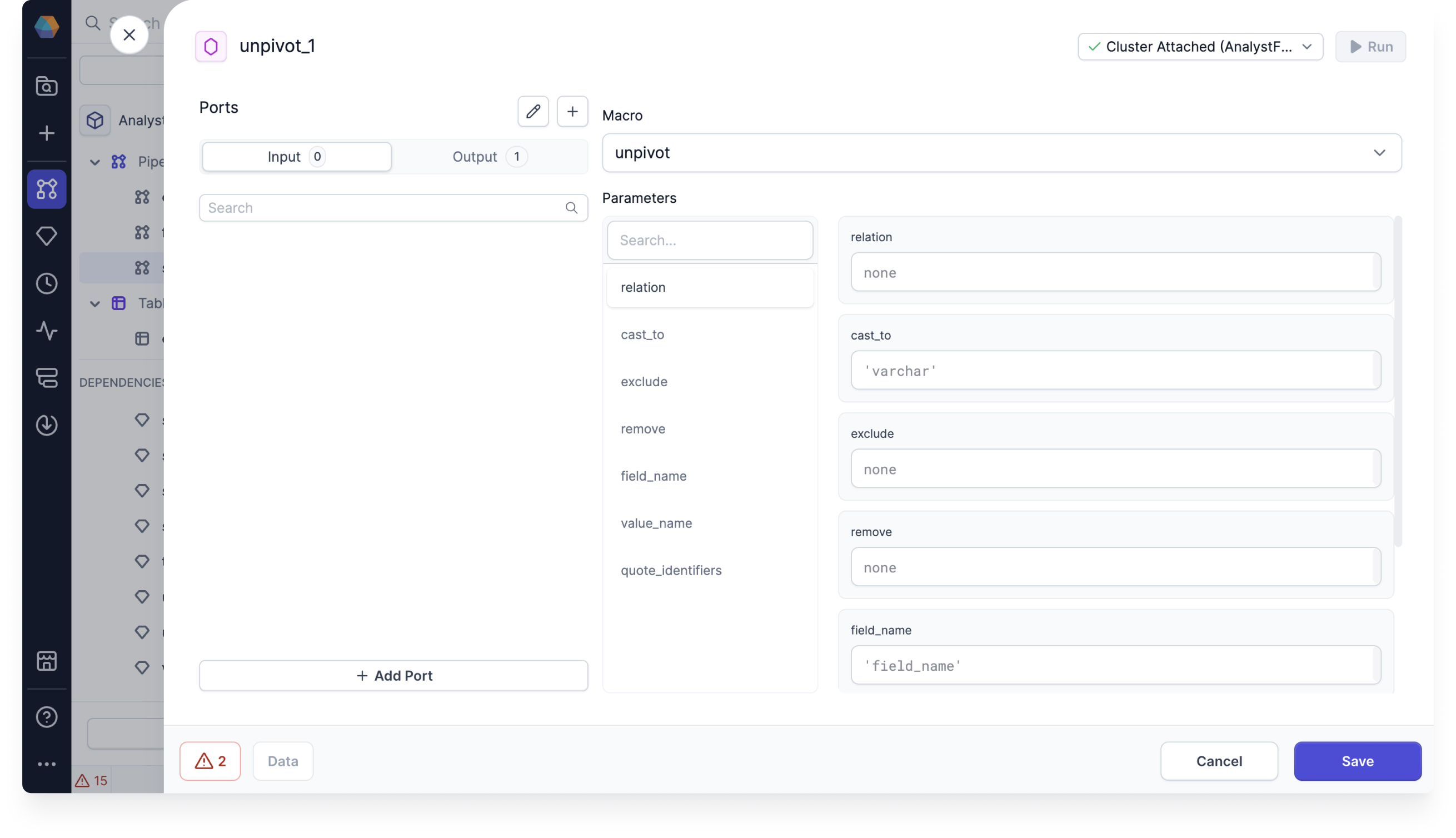This screenshot has width=1456, height=838.
Task: Select the Input ports tab
Action: pos(296,157)
